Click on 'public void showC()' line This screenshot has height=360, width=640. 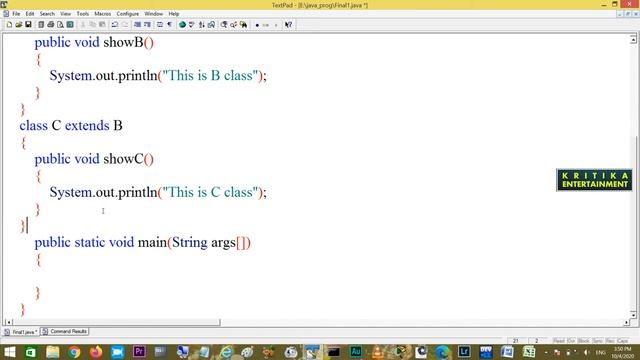click(94, 159)
